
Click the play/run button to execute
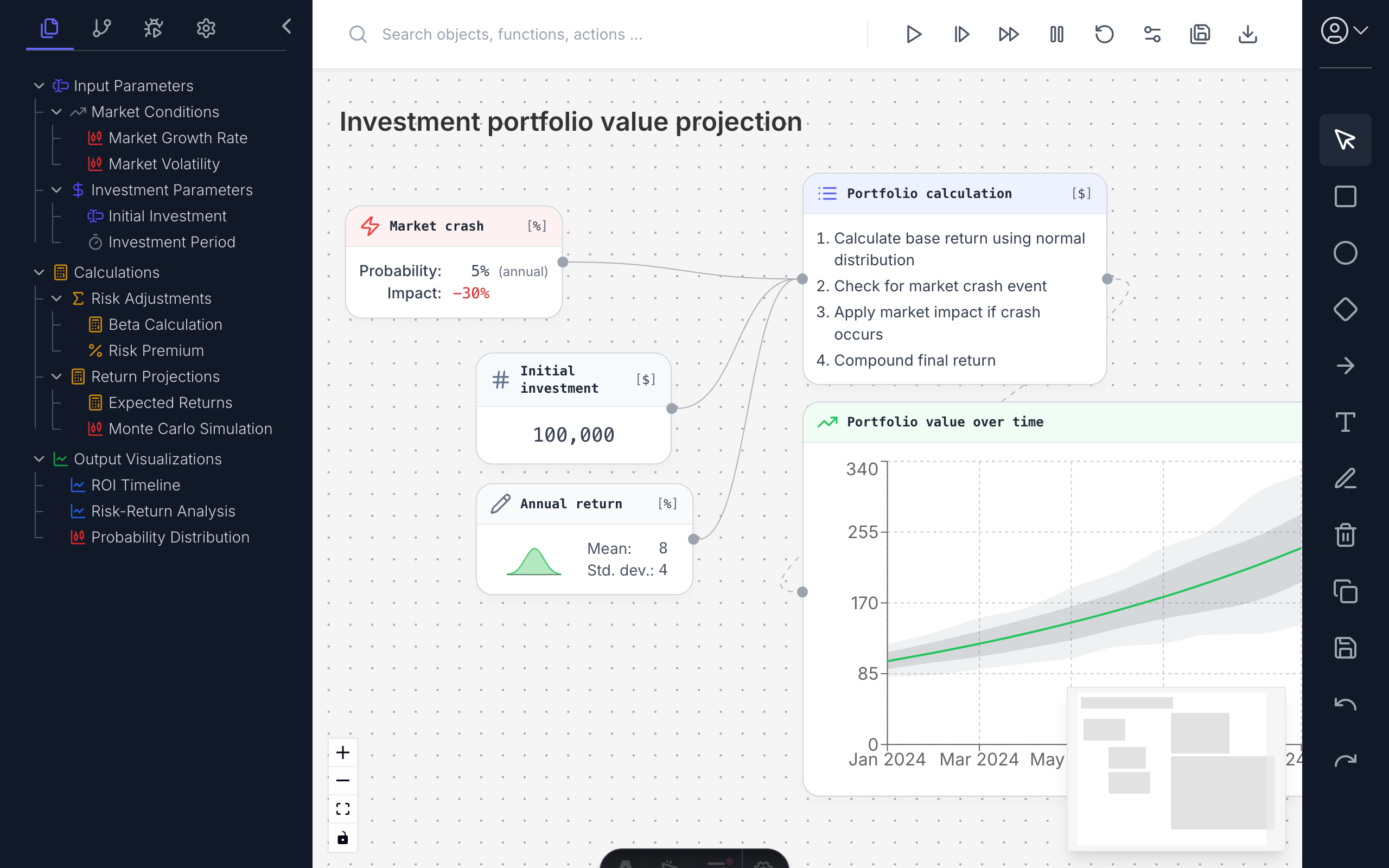[913, 34]
